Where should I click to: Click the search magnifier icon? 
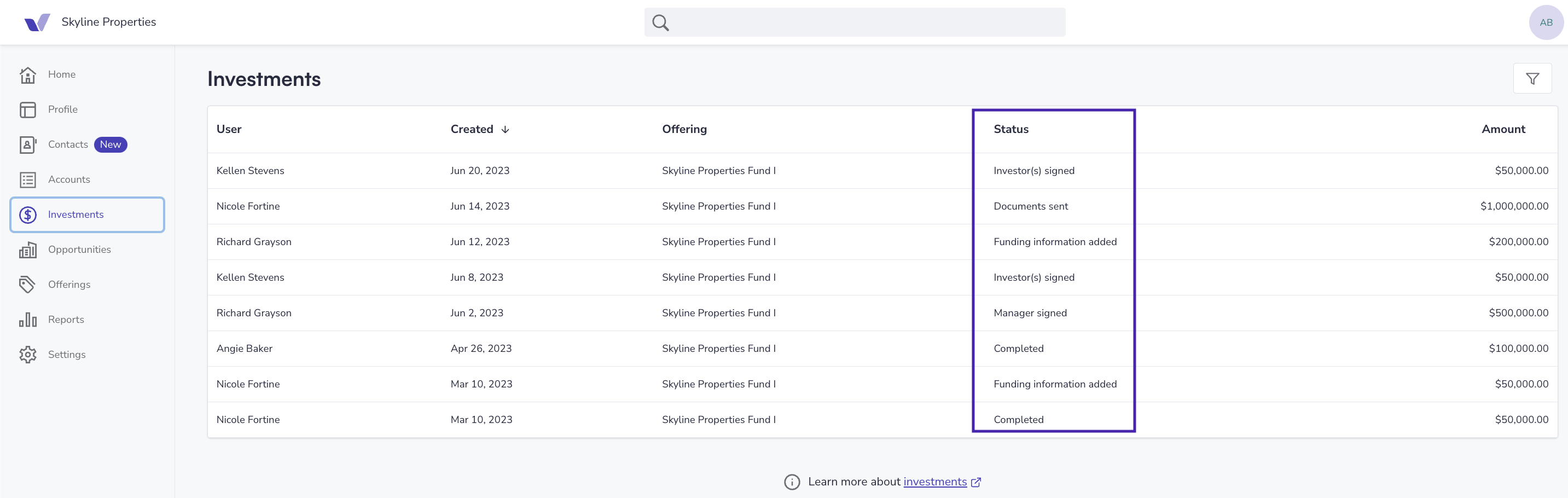660,22
